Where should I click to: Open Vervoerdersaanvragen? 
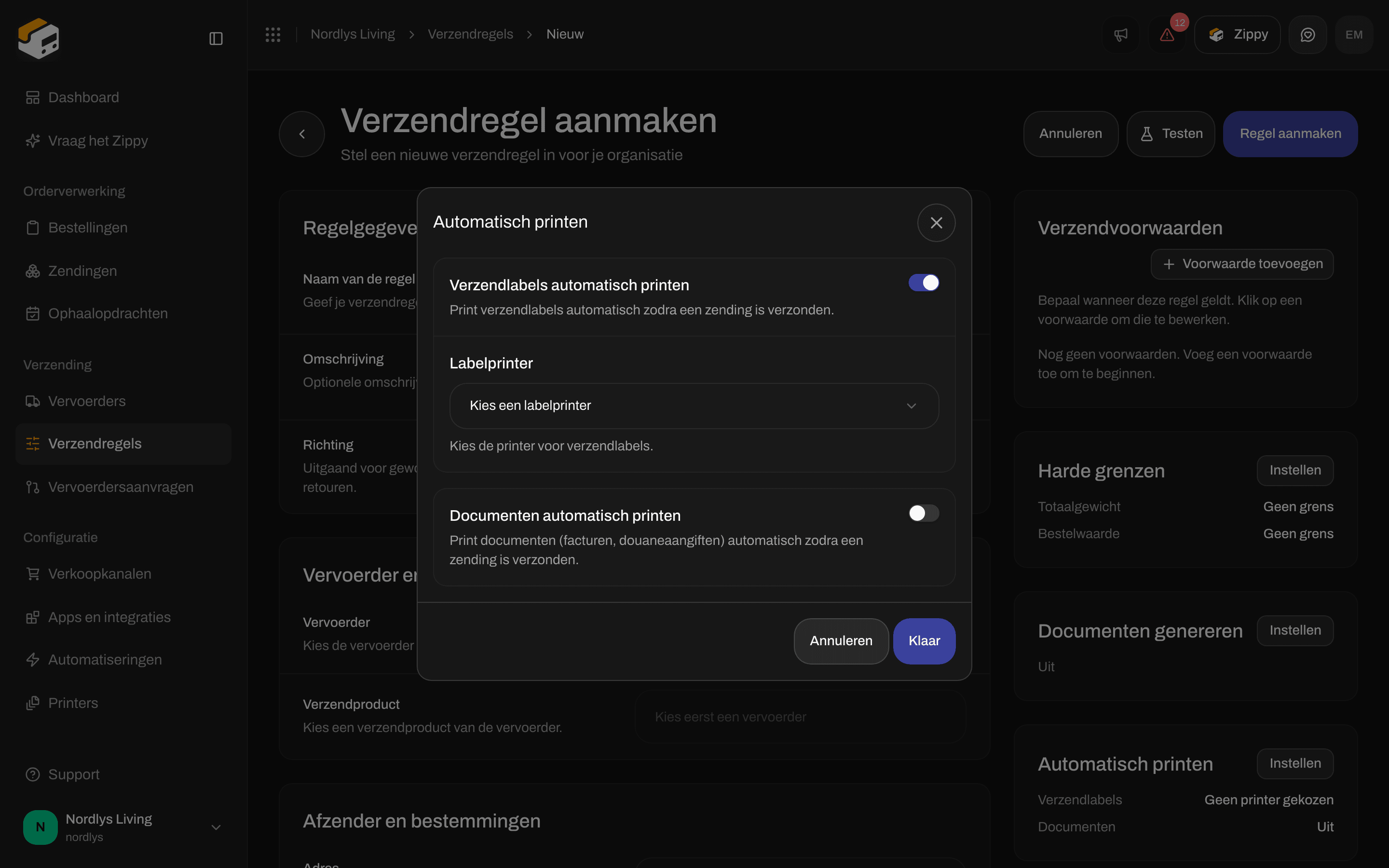click(x=123, y=487)
